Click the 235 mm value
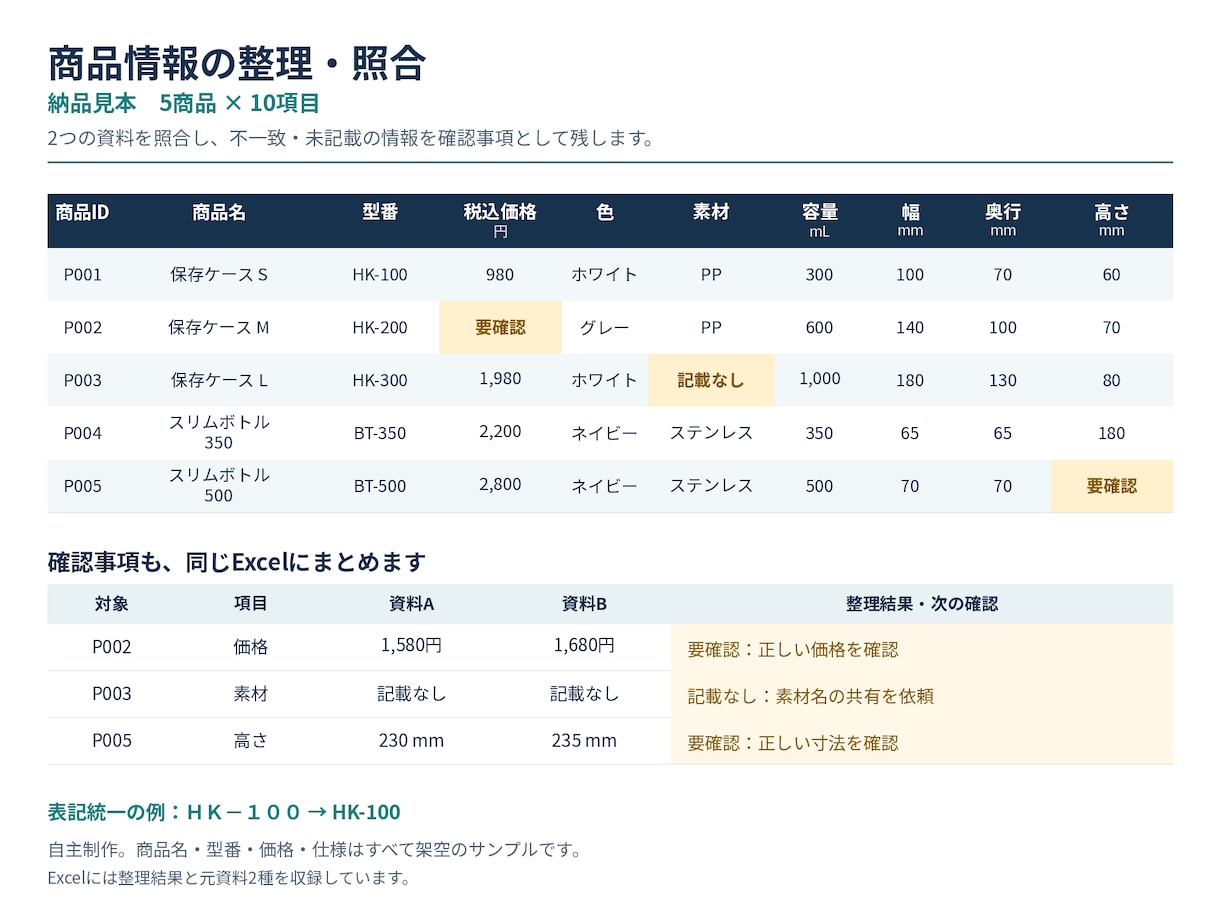 click(584, 741)
